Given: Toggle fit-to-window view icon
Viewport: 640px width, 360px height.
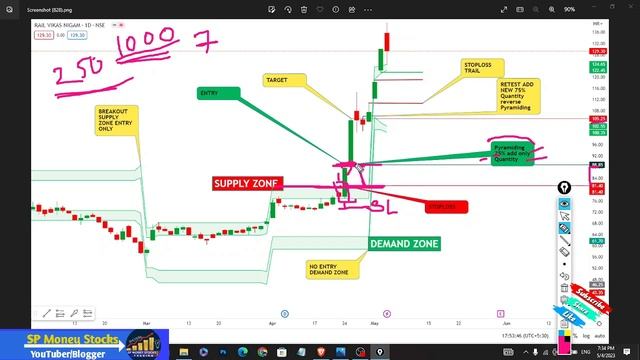Looking at the screenshot, I should [520, 9].
